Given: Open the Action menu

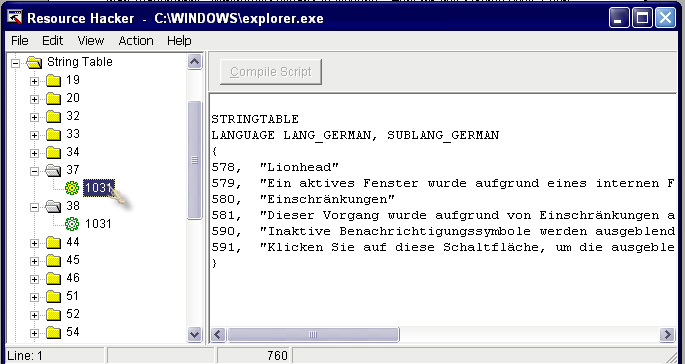Looking at the screenshot, I should (x=136, y=41).
